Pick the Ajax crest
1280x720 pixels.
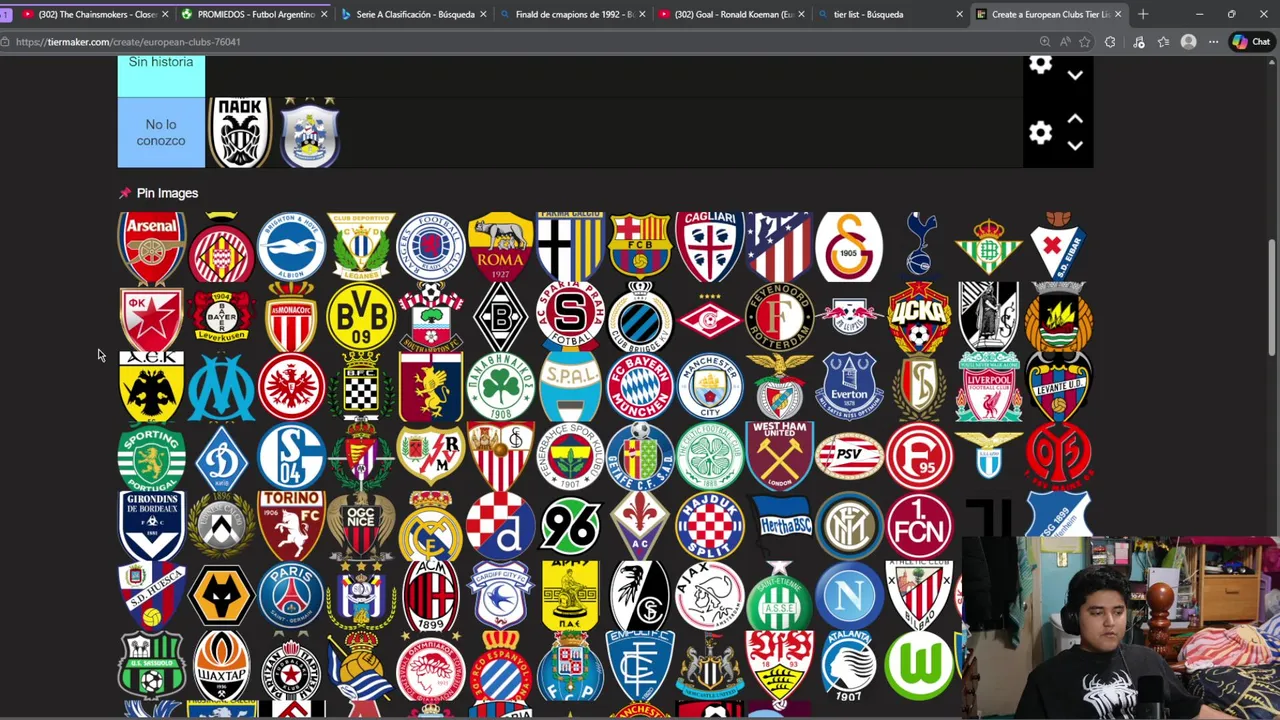[x=710, y=597]
